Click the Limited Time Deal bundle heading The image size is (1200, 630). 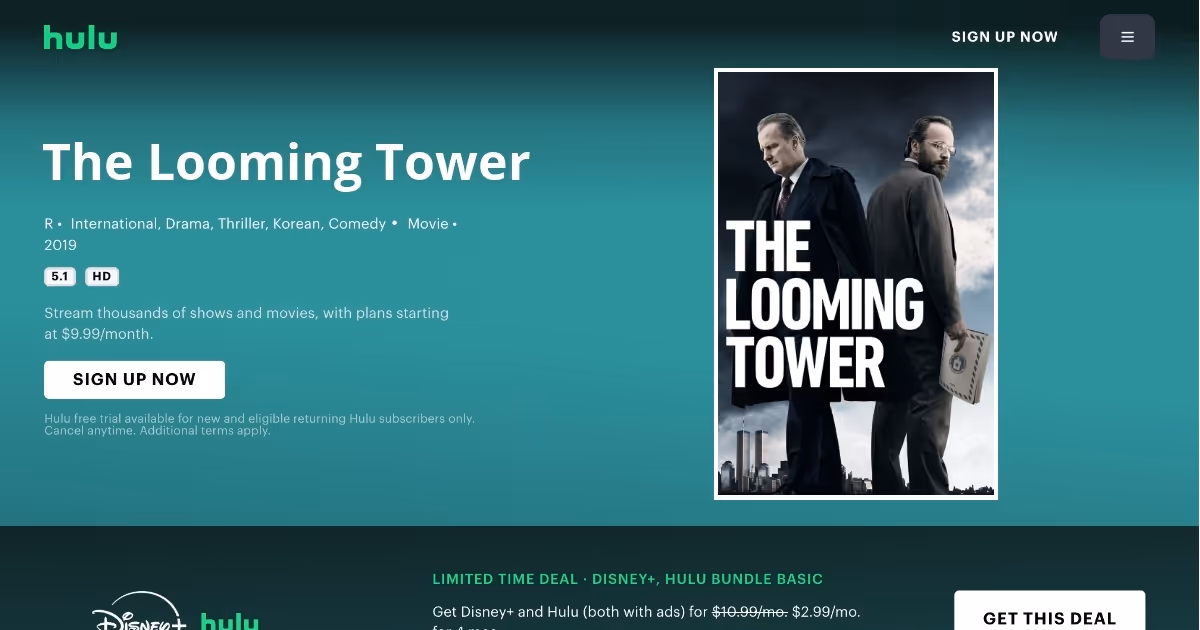coord(627,579)
